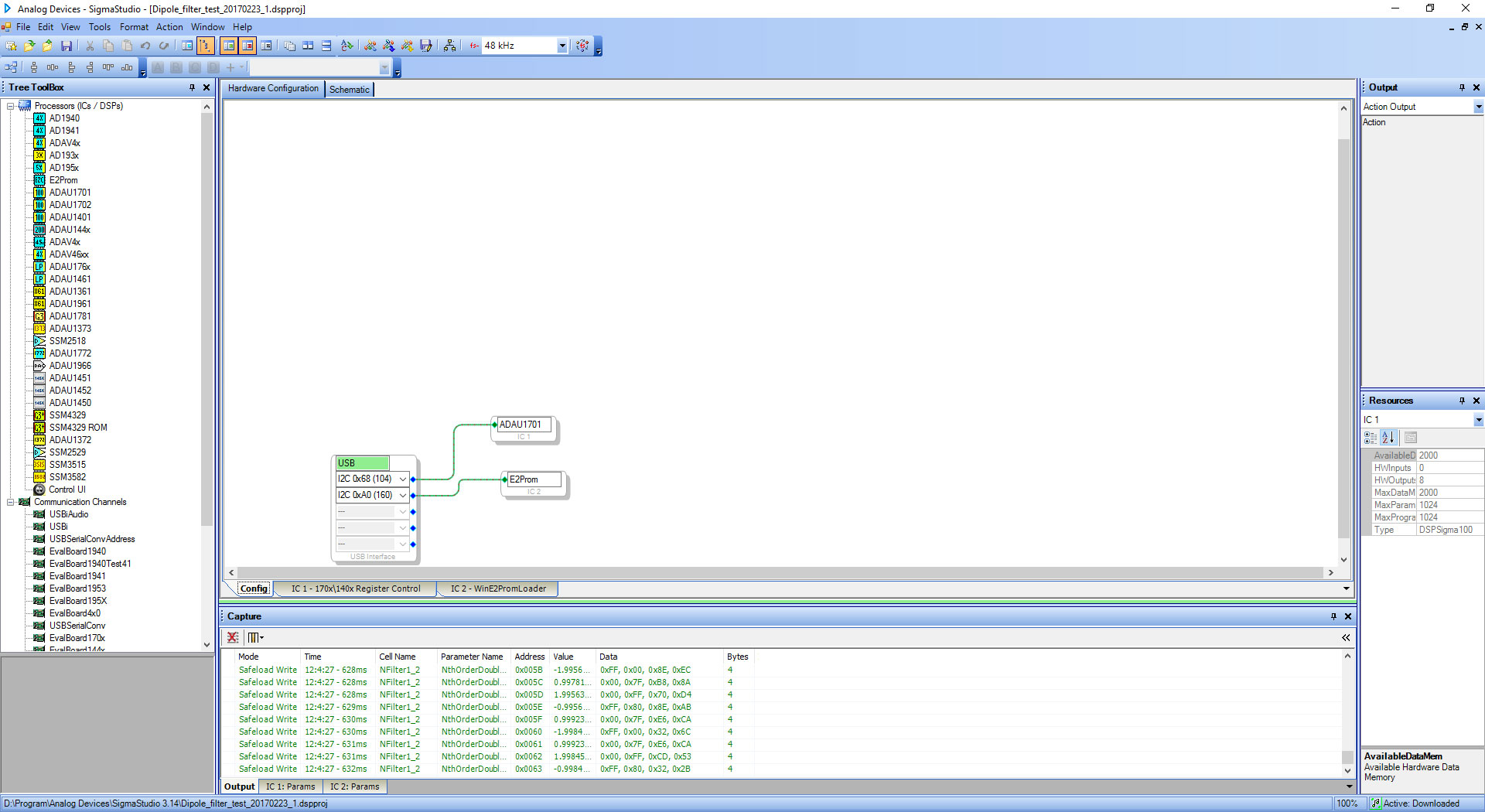Image resolution: width=1485 pixels, height=812 pixels.
Task: Click the ADAU1701 IC 1 block
Action: pyautogui.click(x=524, y=428)
